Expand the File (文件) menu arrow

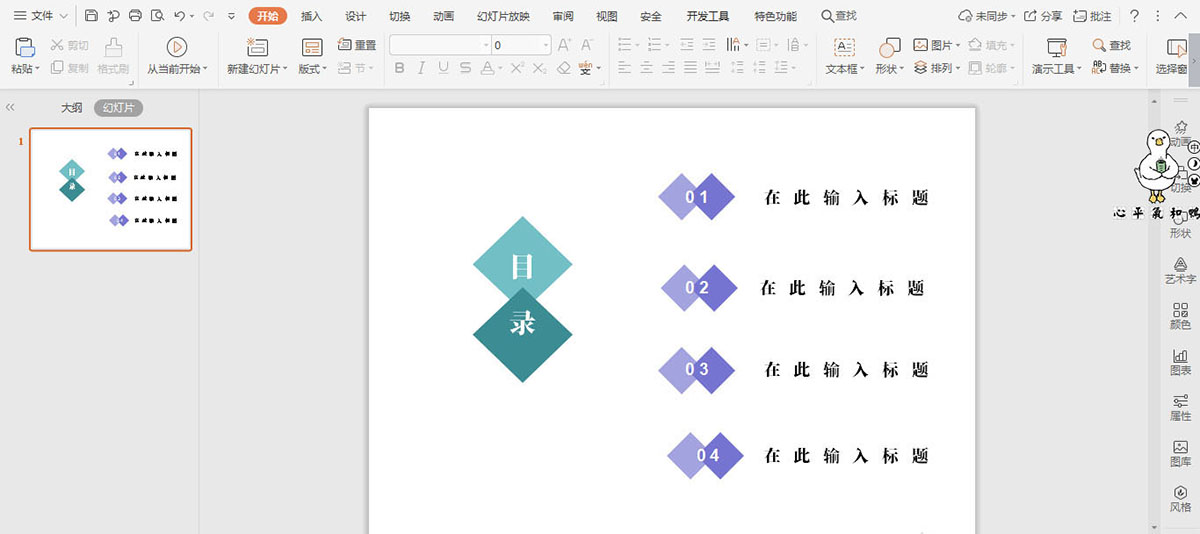coord(64,16)
